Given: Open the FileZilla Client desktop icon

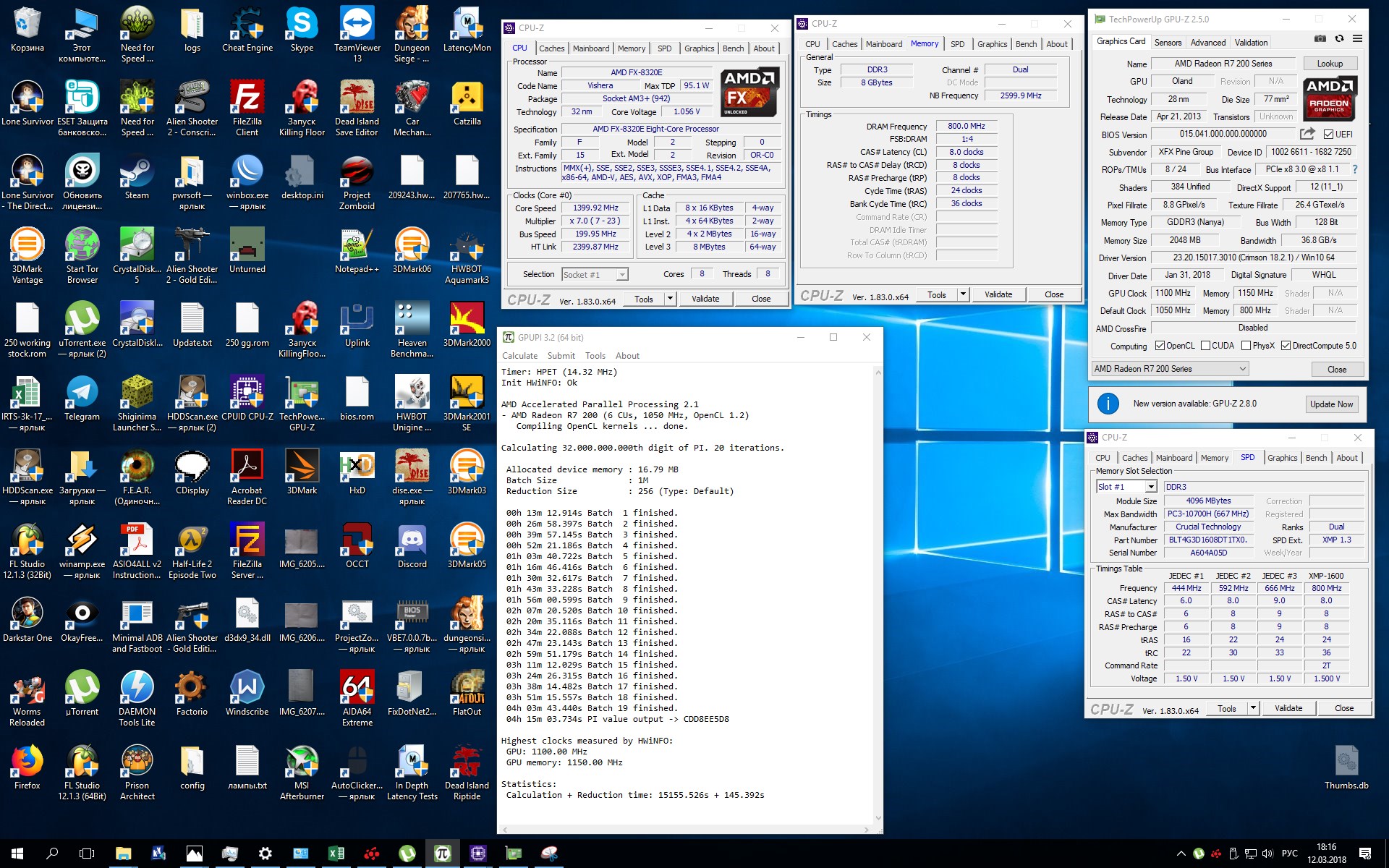Looking at the screenshot, I should coord(247,109).
